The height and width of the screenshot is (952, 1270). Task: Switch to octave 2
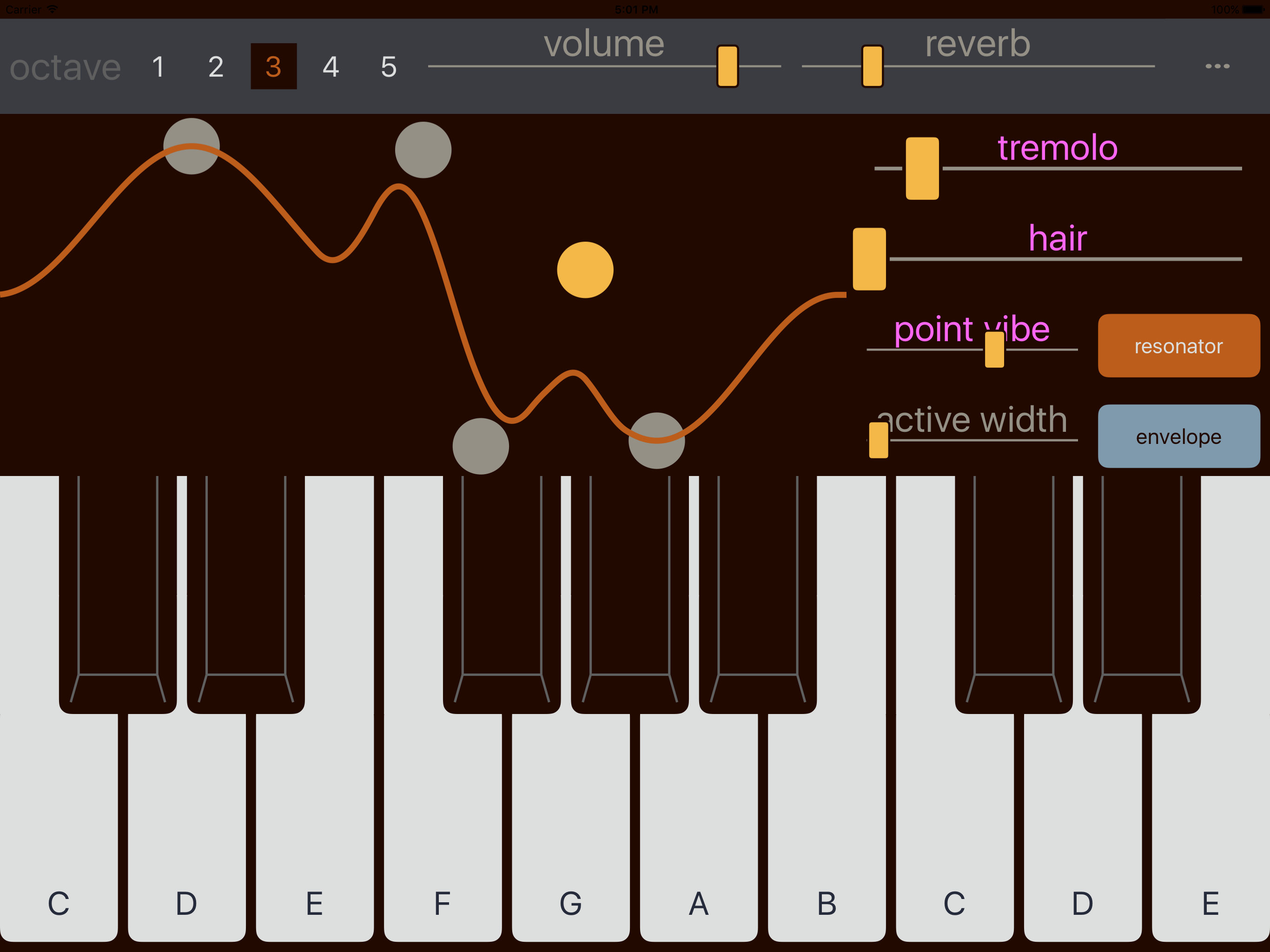click(216, 66)
